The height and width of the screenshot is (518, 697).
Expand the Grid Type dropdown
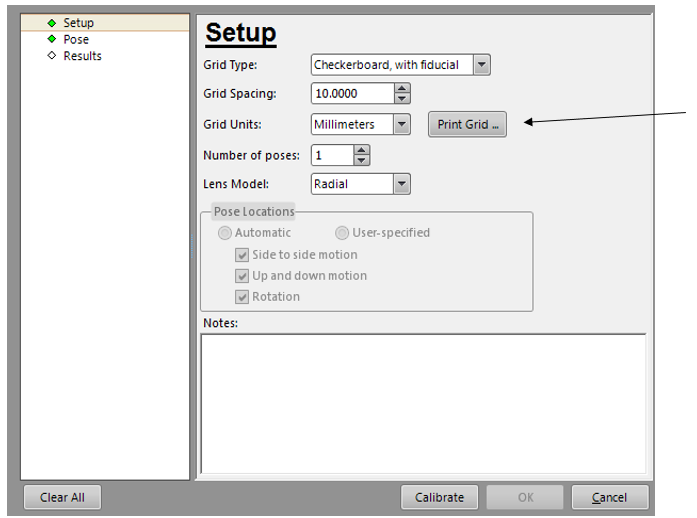tap(482, 65)
